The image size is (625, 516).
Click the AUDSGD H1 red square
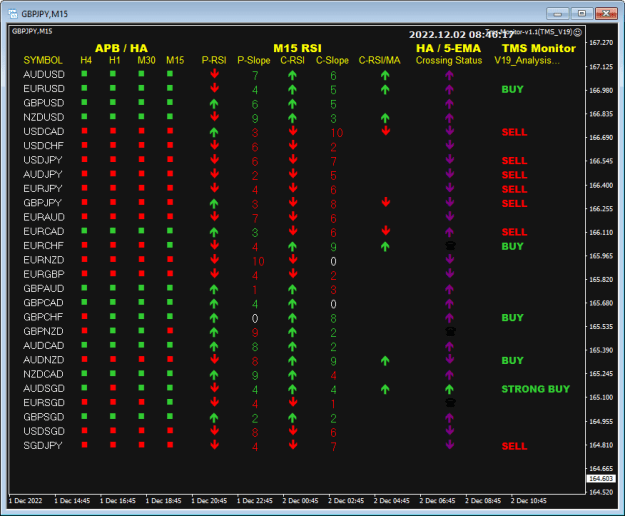113,388
